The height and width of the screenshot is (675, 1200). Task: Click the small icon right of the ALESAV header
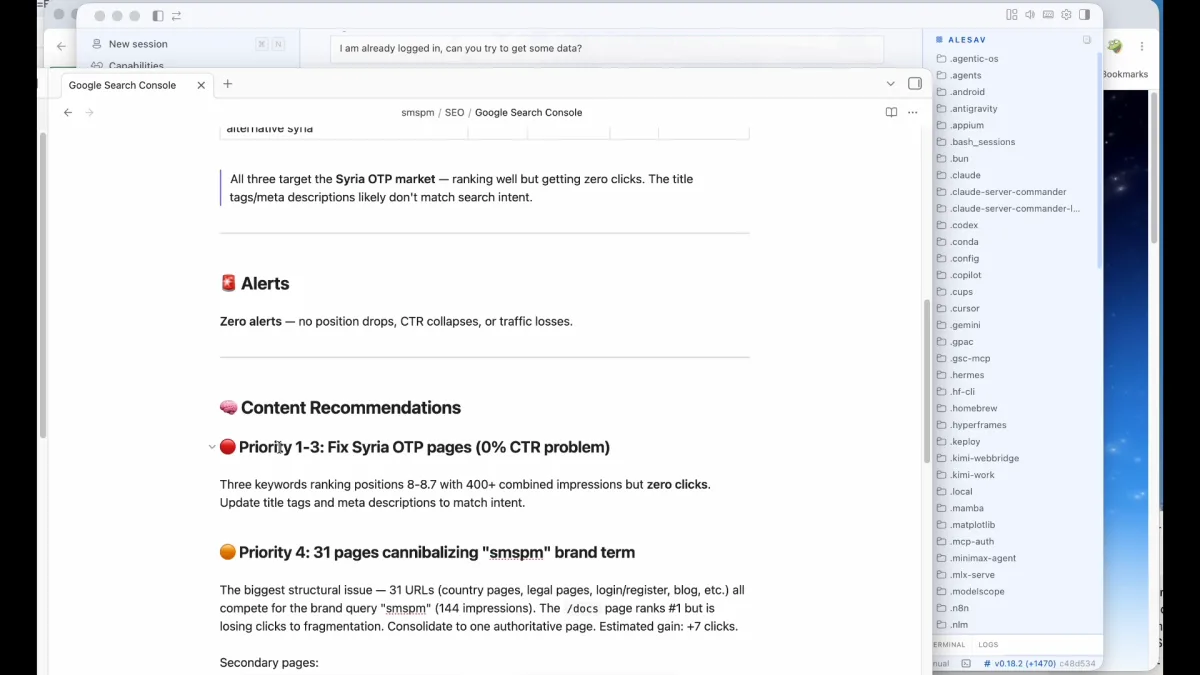coord(1087,40)
